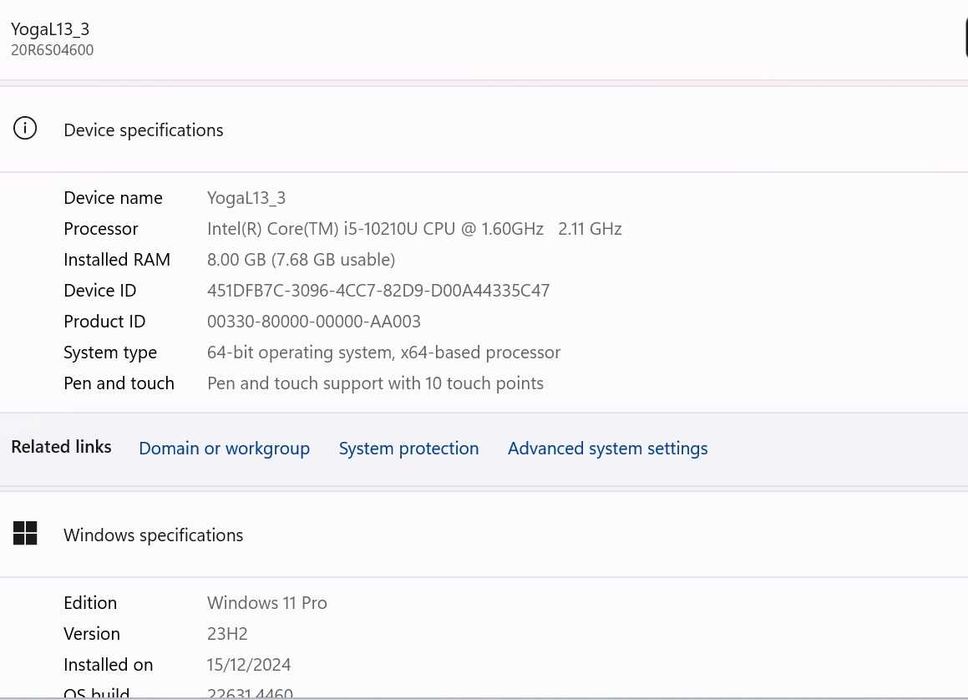Open the Domain or workgroup link
The image size is (968, 700).
pos(224,449)
